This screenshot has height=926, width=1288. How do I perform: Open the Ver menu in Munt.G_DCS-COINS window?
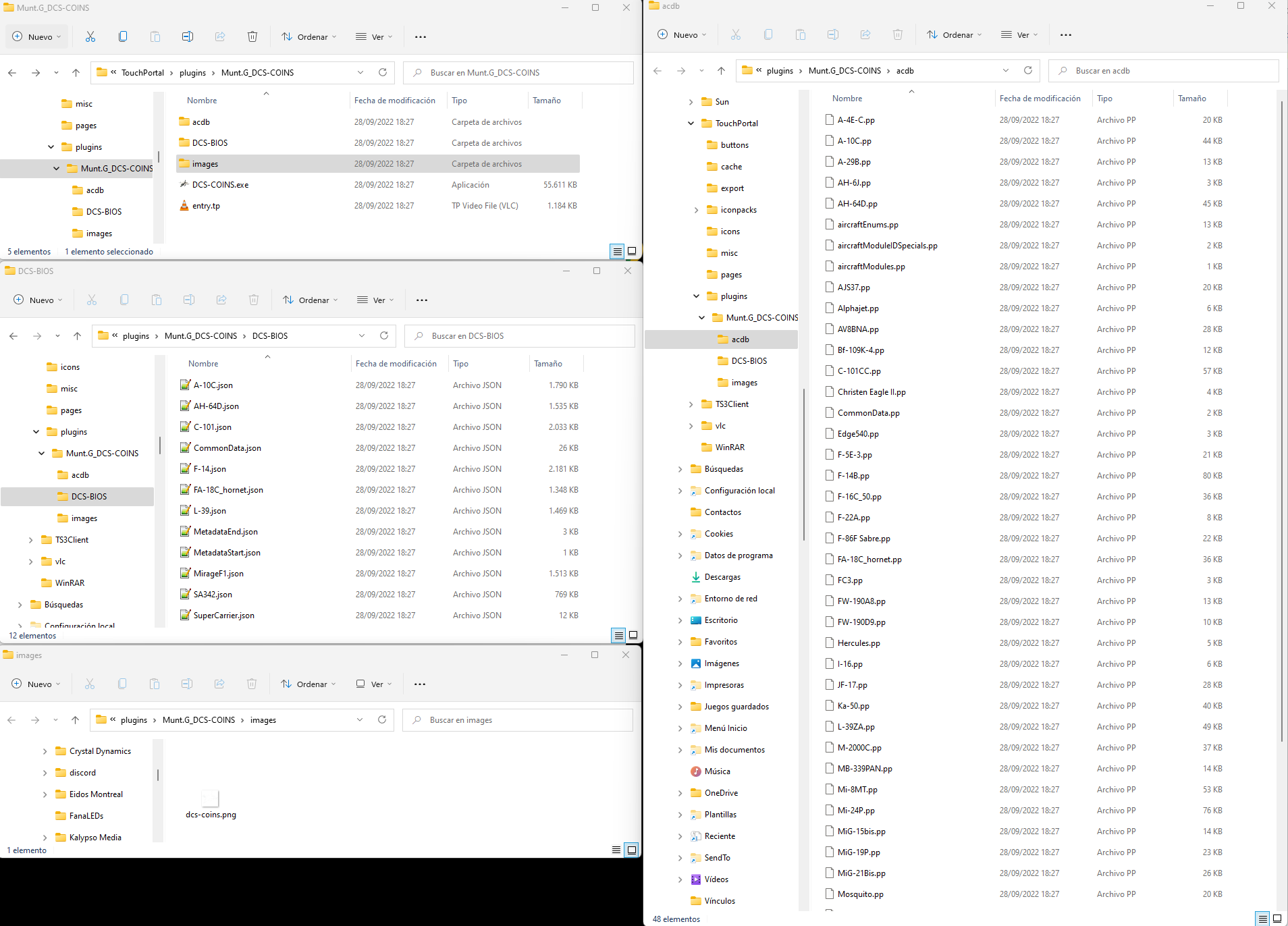pos(374,37)
